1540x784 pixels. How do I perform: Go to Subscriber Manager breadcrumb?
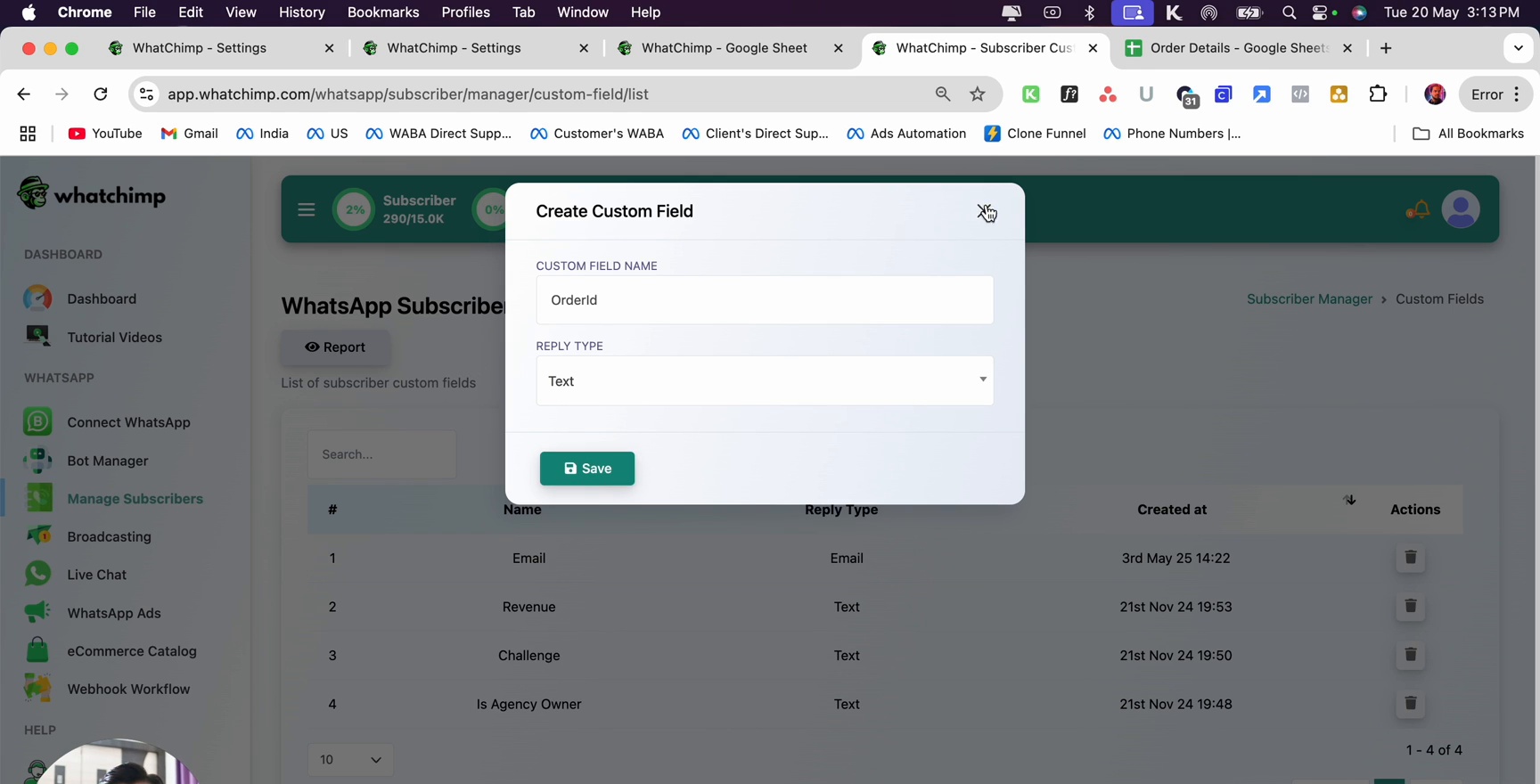1309,299
